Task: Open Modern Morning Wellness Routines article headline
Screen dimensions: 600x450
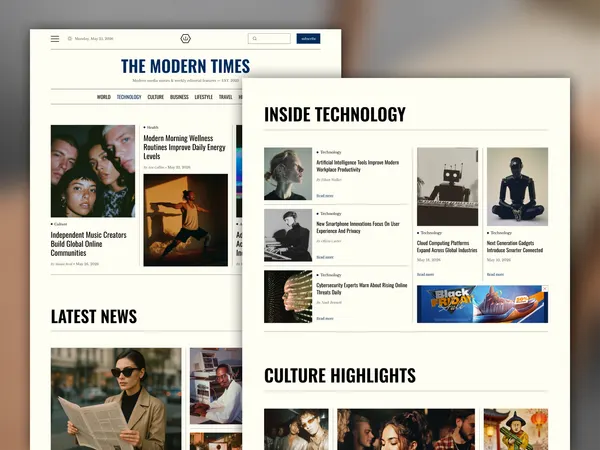Action: [184, 147]
